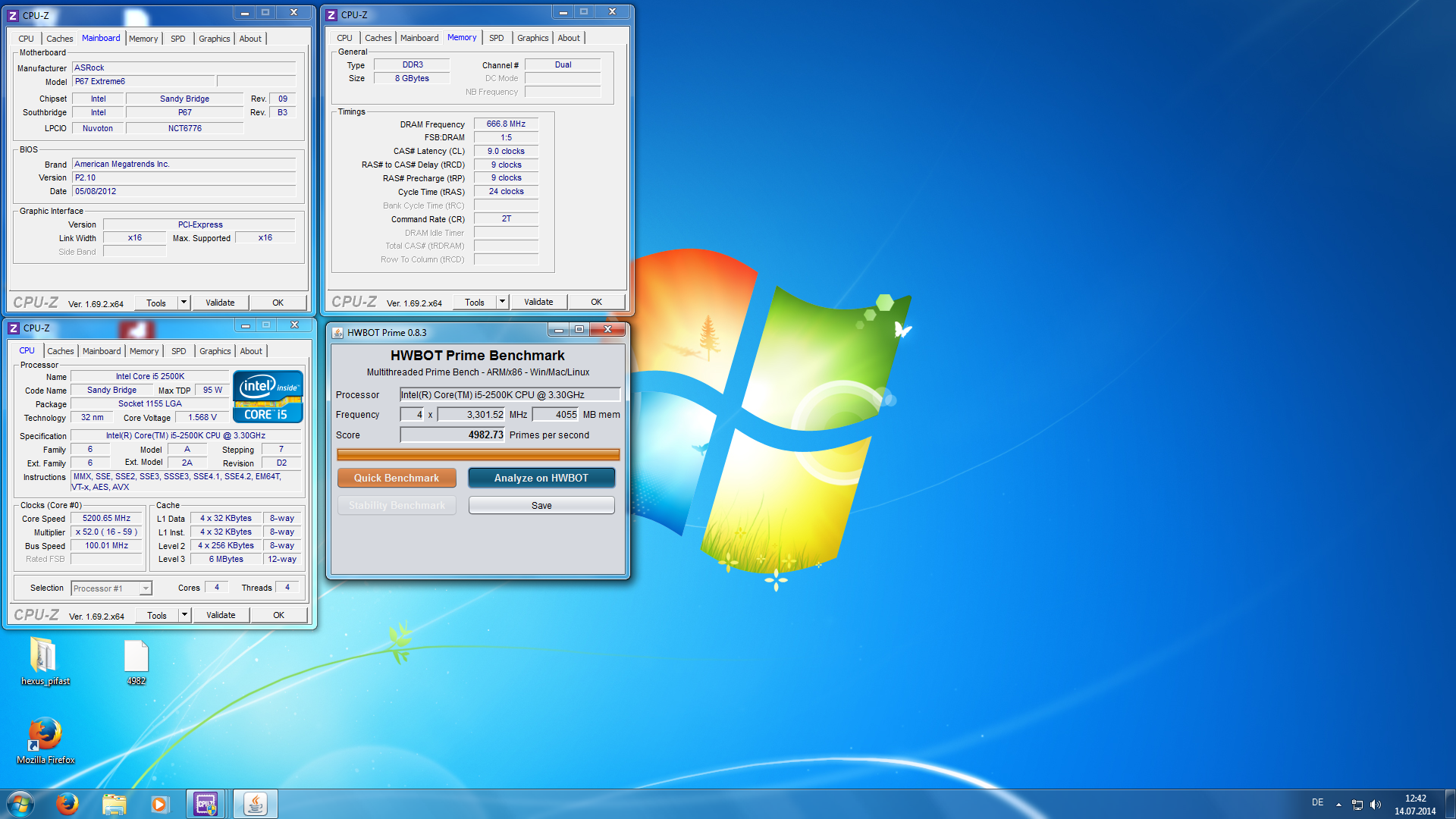Click OK in Memory window

(597, 302)
